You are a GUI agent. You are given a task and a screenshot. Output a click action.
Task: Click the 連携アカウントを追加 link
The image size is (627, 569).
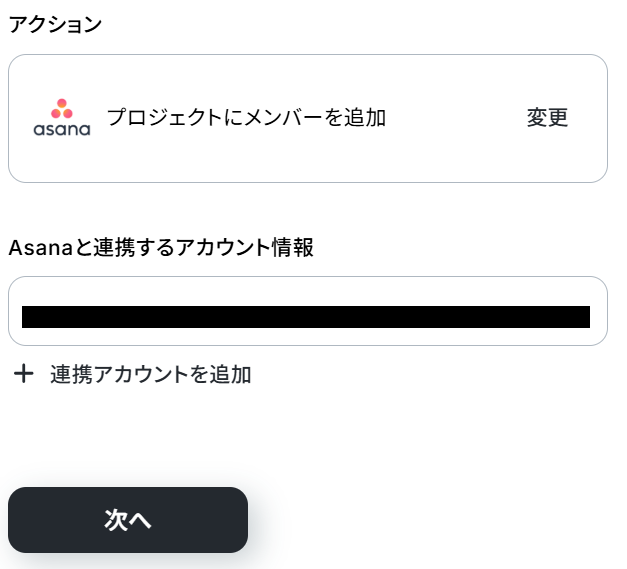pyautogui.click(x=150, y=375)
